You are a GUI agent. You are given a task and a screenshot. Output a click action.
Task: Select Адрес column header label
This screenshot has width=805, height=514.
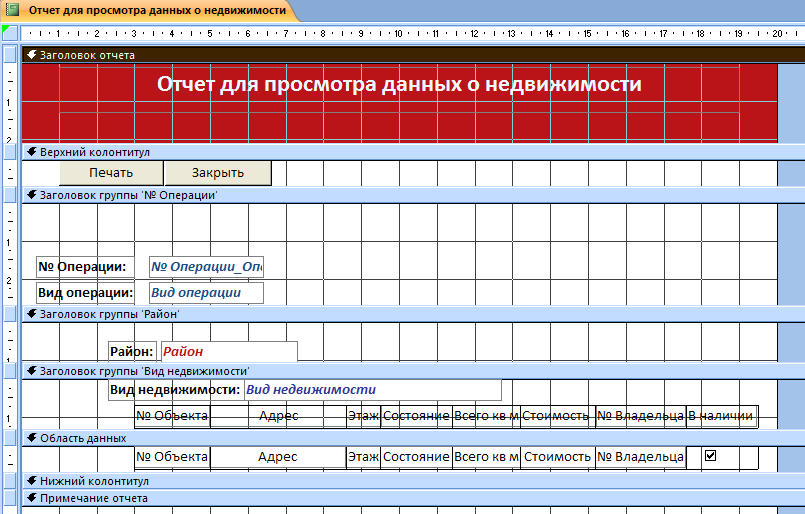click(278, 416)
